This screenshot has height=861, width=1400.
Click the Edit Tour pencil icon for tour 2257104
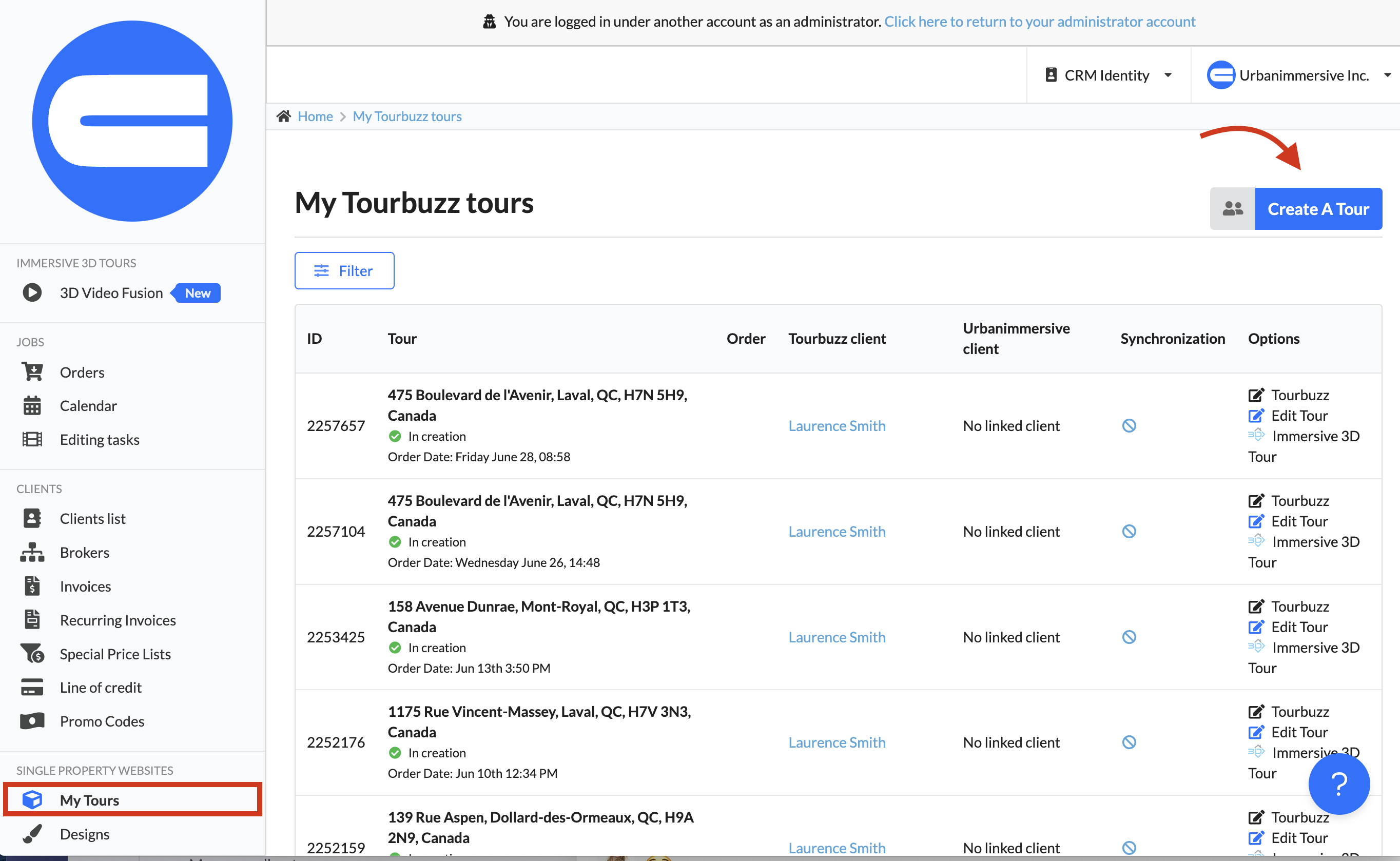coord(1256,521)
